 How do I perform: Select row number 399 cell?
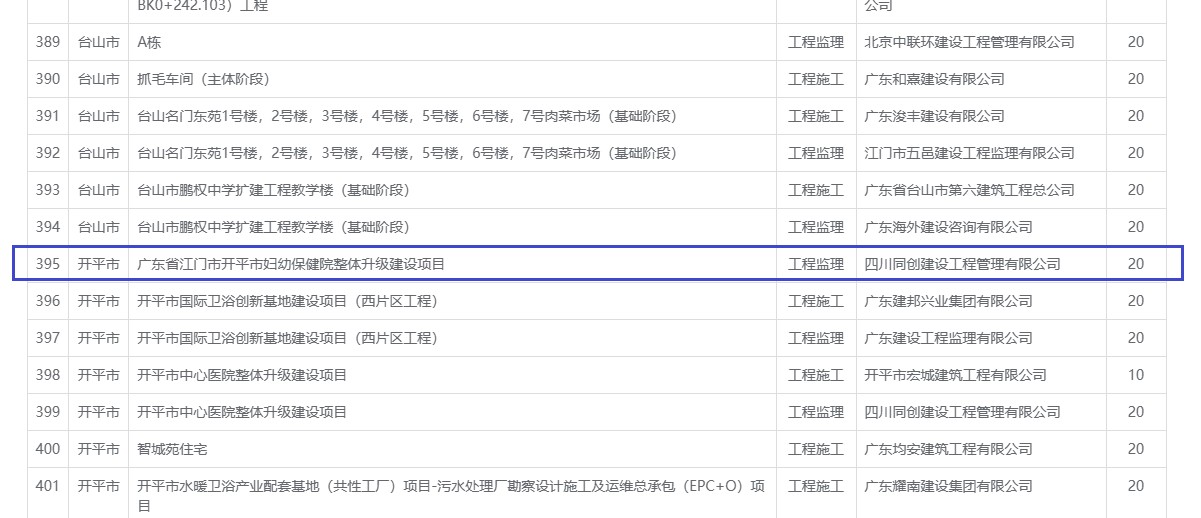click(x=48, y=412)
